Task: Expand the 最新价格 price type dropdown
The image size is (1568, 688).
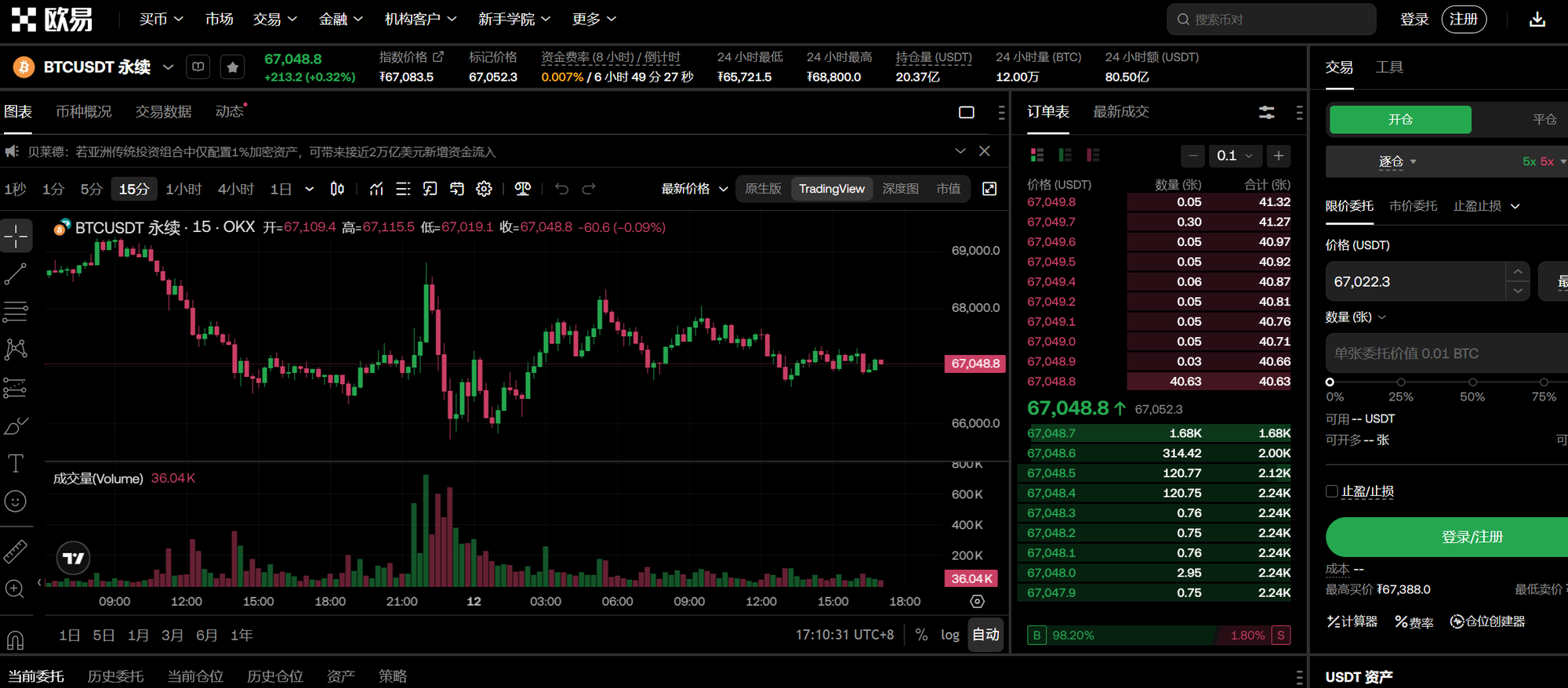Action: (x=695, y=189)
